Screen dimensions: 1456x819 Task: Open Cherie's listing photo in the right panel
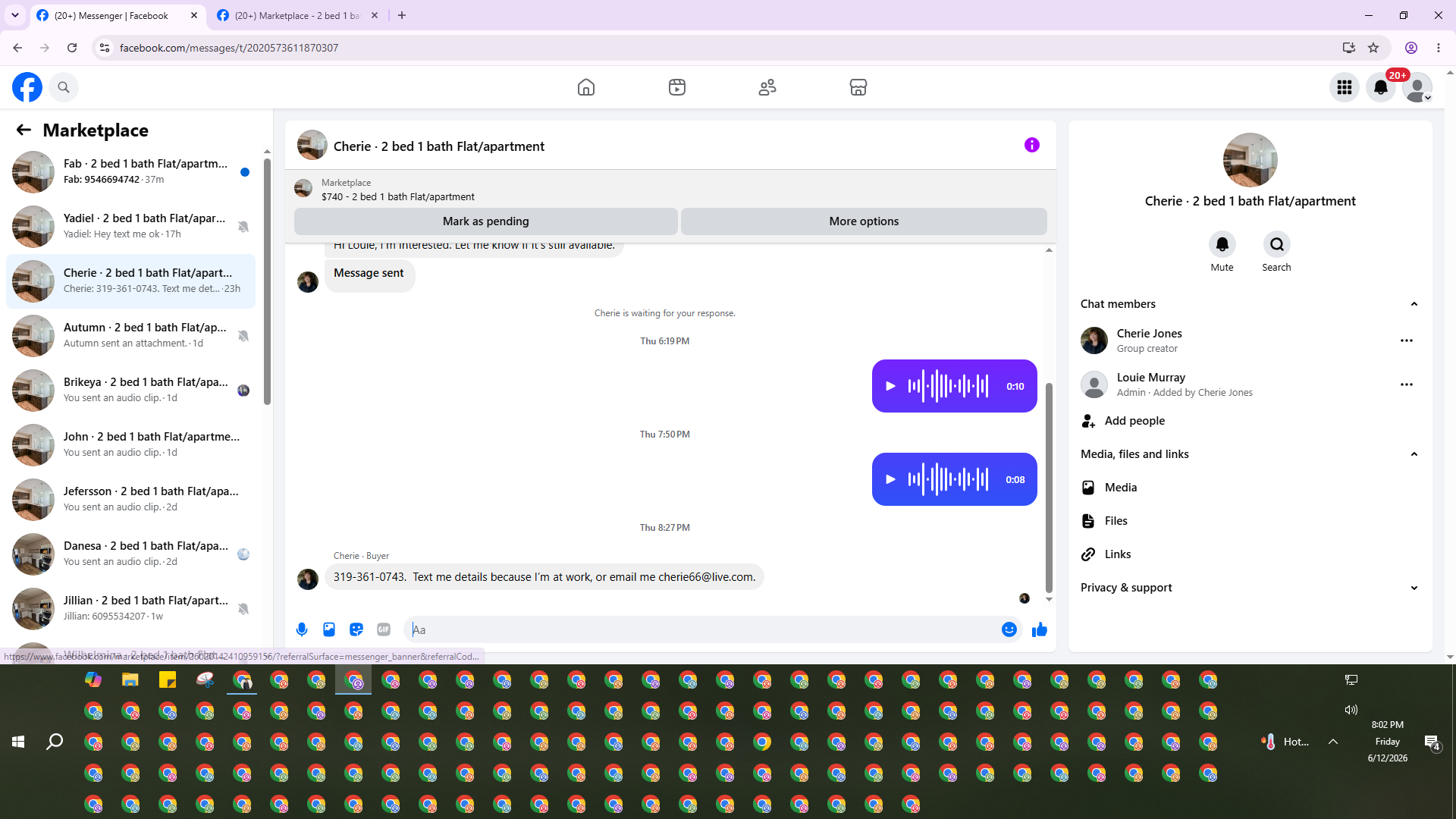coord(1250,160)
